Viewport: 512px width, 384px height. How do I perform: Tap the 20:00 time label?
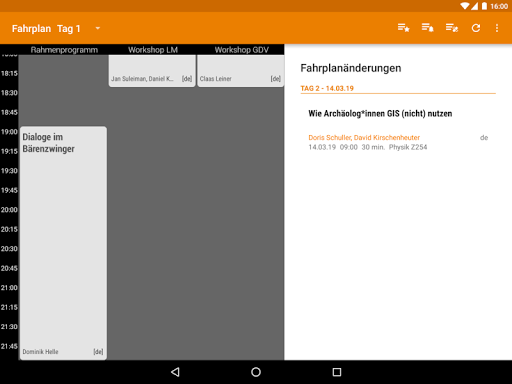tap(9, 210)
